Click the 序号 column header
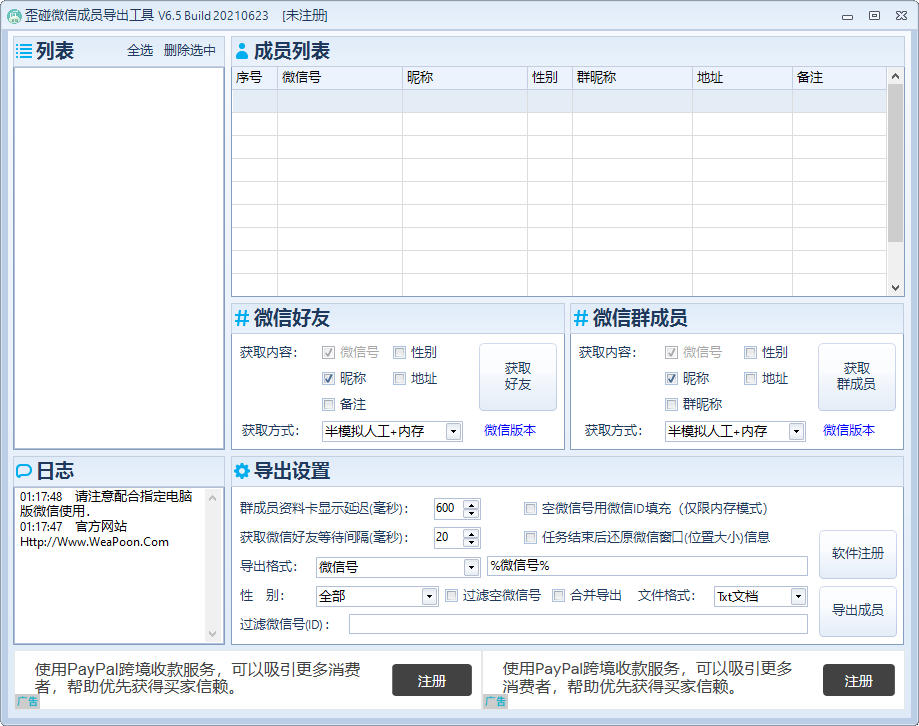The height and width of the screenshot is (726, 919). tap(254, 78)
